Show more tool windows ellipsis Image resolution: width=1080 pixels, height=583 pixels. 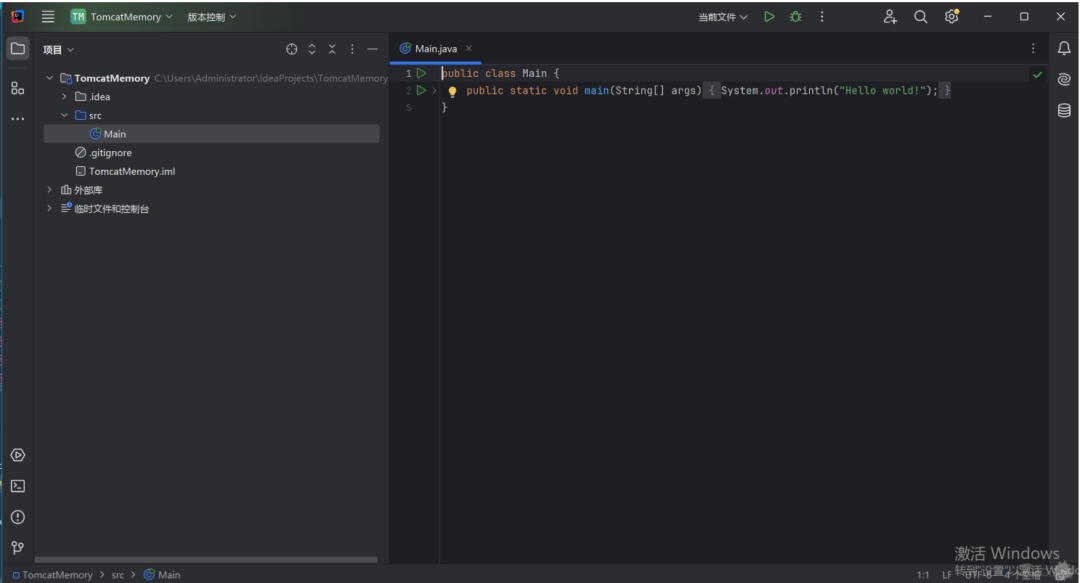18,119
